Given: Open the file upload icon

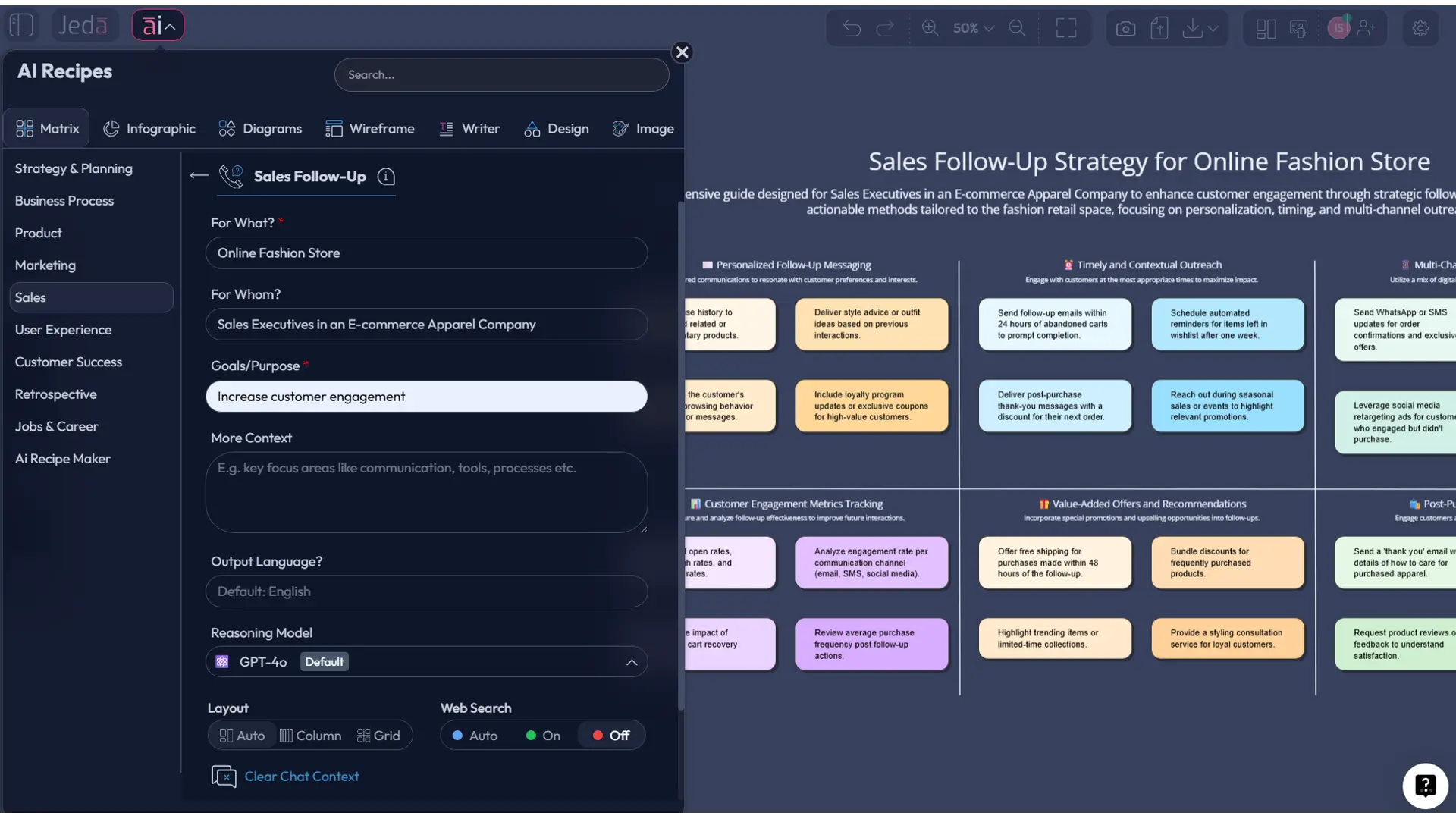Looking at the screenshot, I should tap(1159, 28).
